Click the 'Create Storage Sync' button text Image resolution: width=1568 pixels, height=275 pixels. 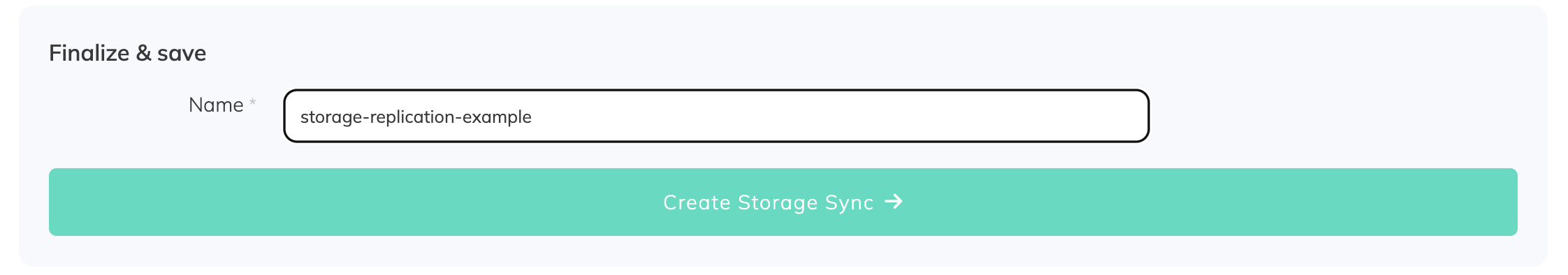point(768,202)
